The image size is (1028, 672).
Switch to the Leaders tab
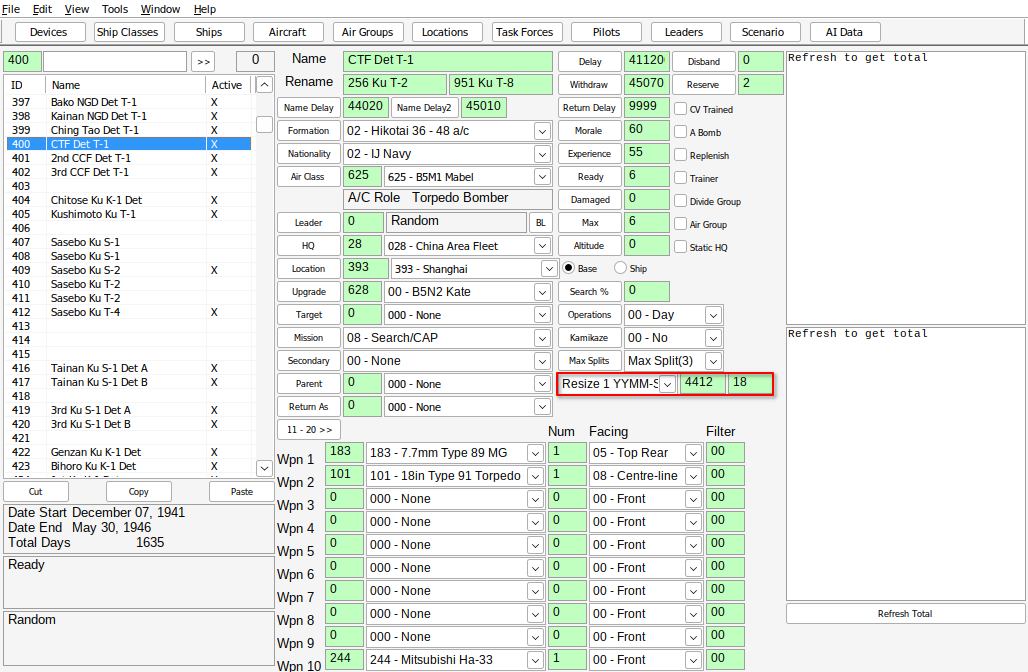click(x=684, y=32)
